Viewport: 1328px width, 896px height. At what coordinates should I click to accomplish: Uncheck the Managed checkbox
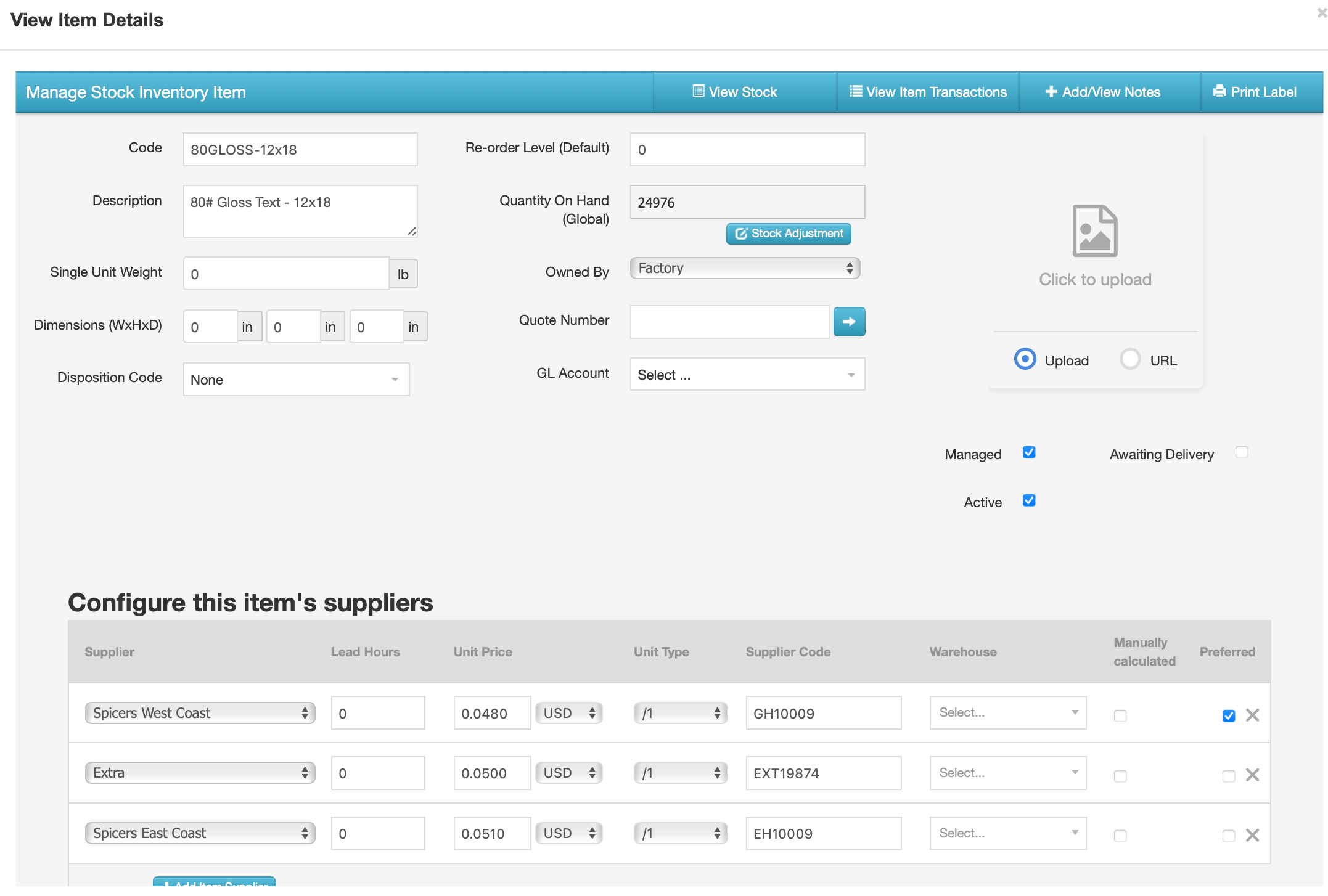[1028, 452]
